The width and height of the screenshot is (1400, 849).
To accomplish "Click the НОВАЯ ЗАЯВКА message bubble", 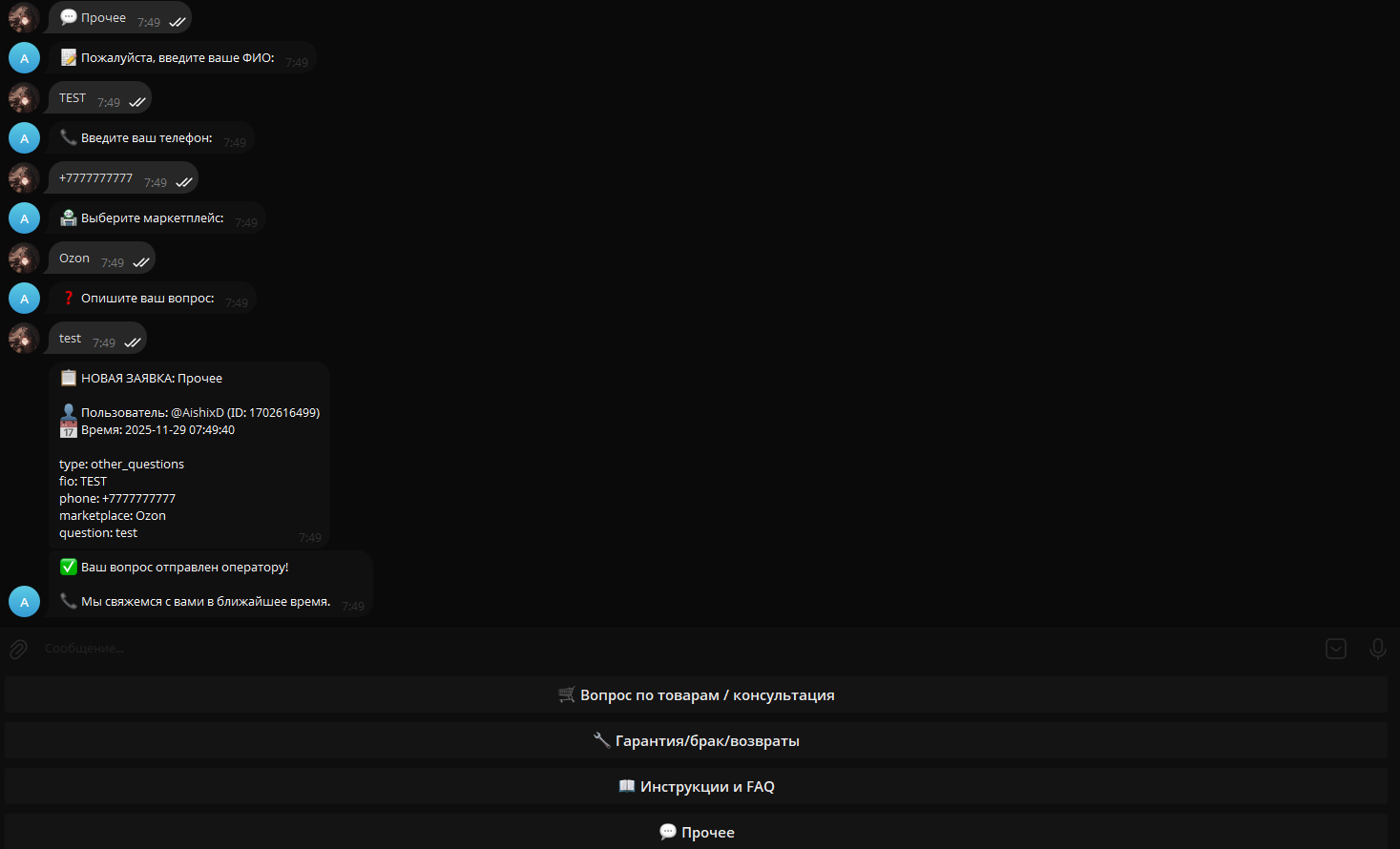I will [189, 454].
